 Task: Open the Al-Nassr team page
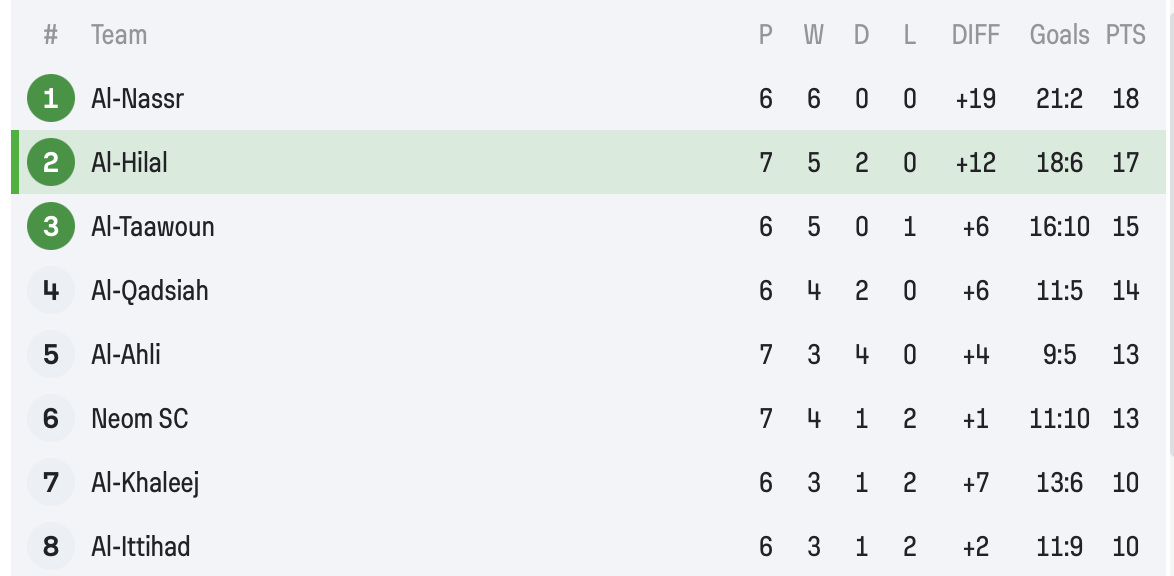coord(137,99)
